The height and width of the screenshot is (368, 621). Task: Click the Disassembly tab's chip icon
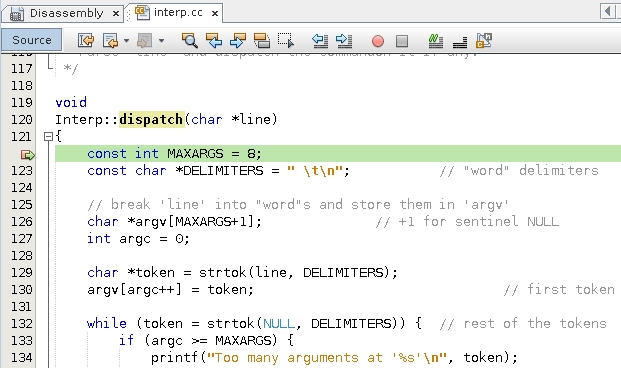[x=16, y=14]
